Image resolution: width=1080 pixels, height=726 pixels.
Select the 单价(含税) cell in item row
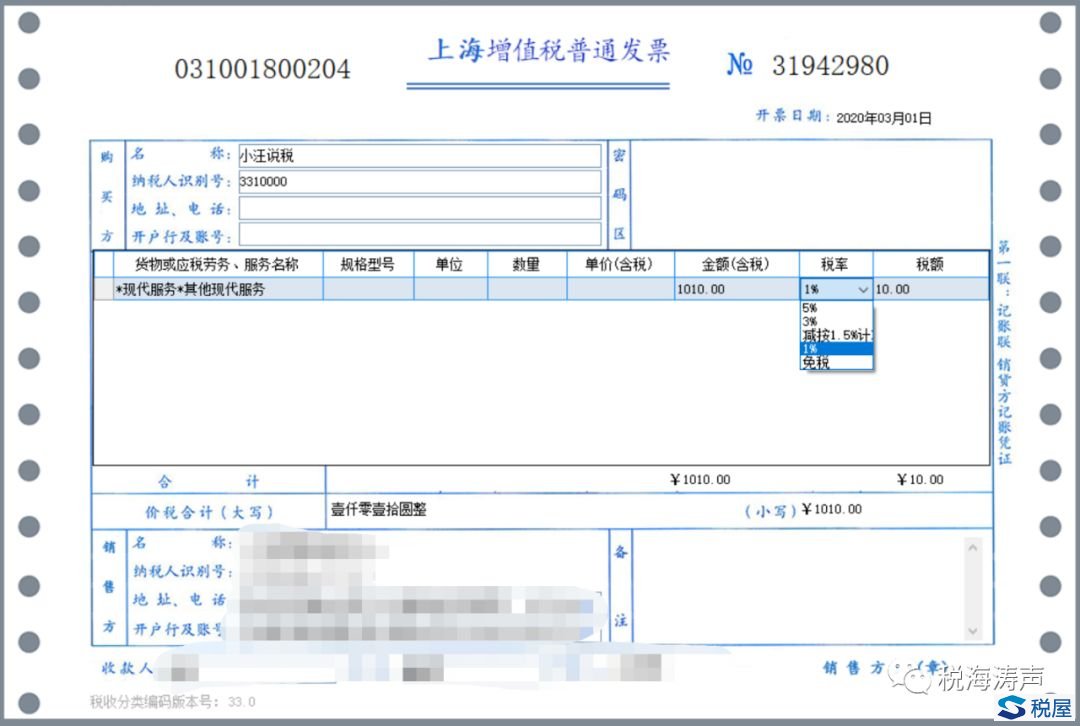pos(620,289)
